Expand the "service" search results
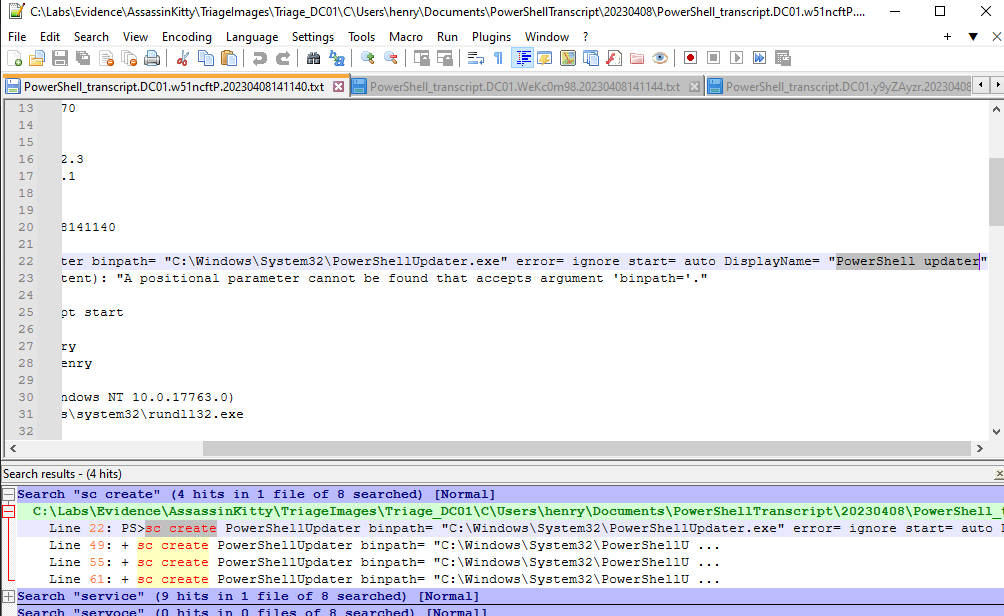The image size is (1004, 616). (8, 596)
